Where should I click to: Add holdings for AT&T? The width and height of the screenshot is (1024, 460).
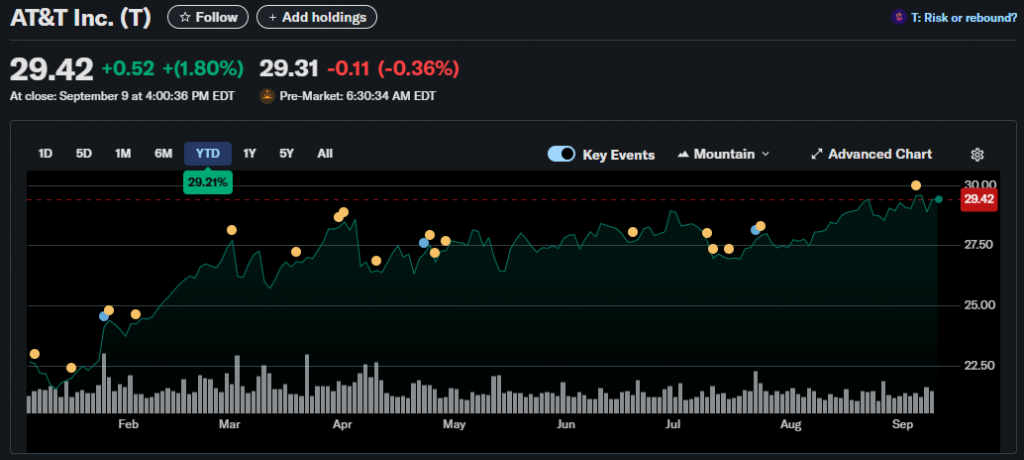[317, 18]
